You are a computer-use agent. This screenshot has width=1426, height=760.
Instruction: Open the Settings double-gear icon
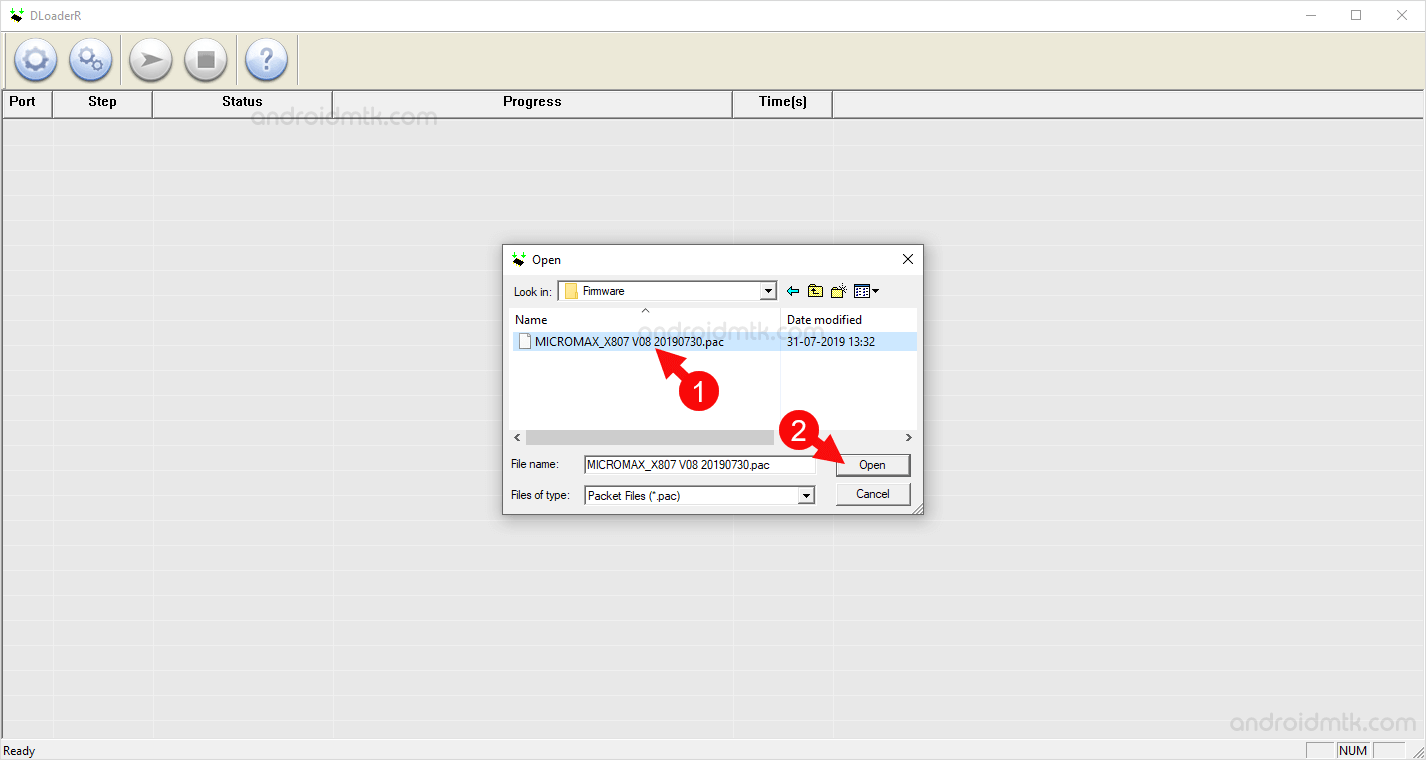[90, 60]
